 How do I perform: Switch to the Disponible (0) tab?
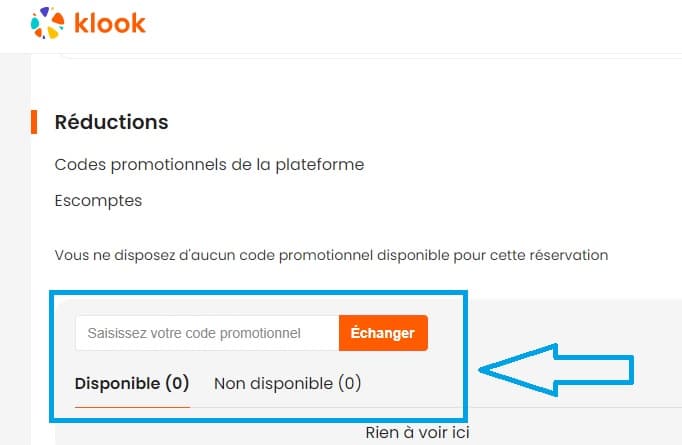(132, 383)
